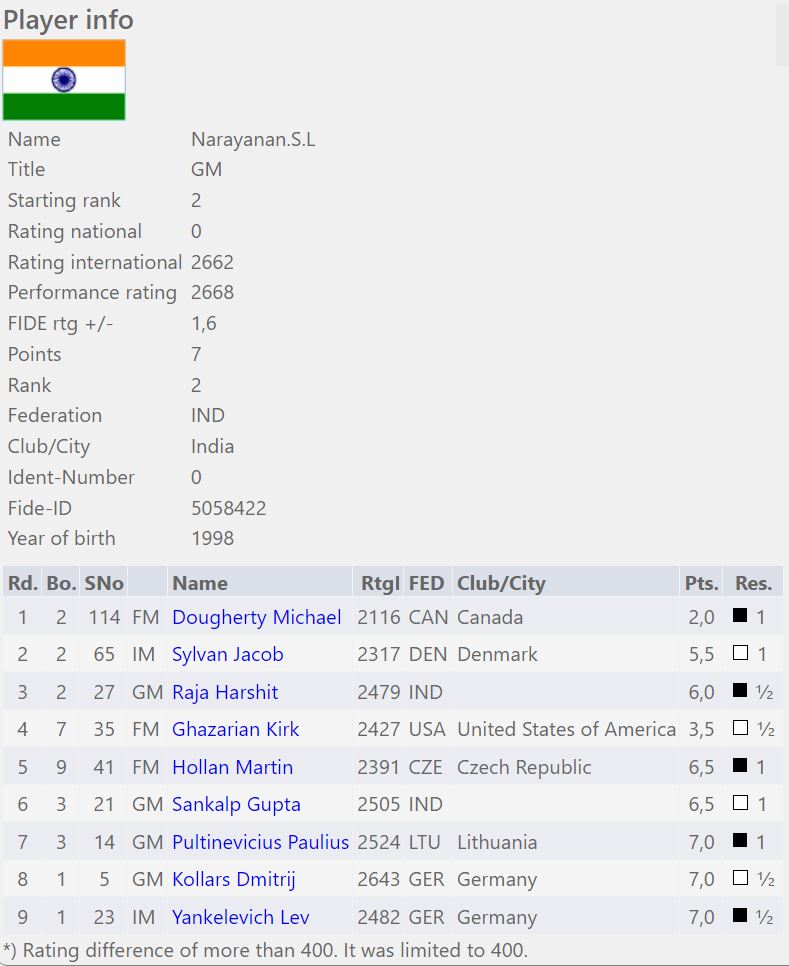
Task: Click the vertical scrollbar thumb
Action: click(x=782, y=35)
